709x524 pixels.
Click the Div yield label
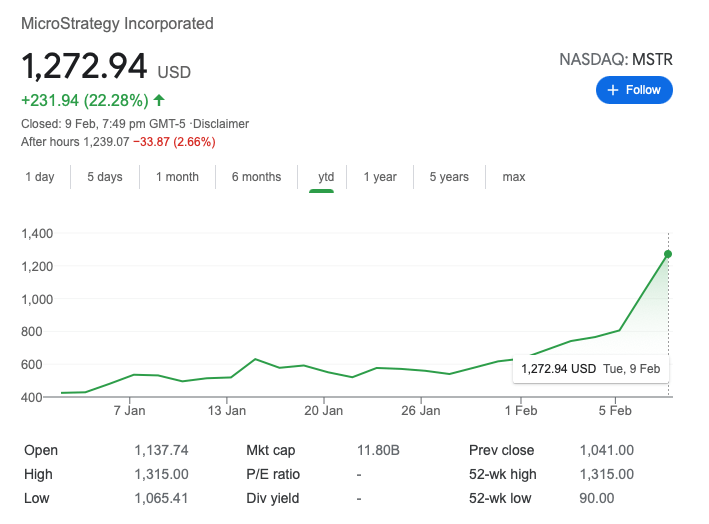click(x=273, y=498)
